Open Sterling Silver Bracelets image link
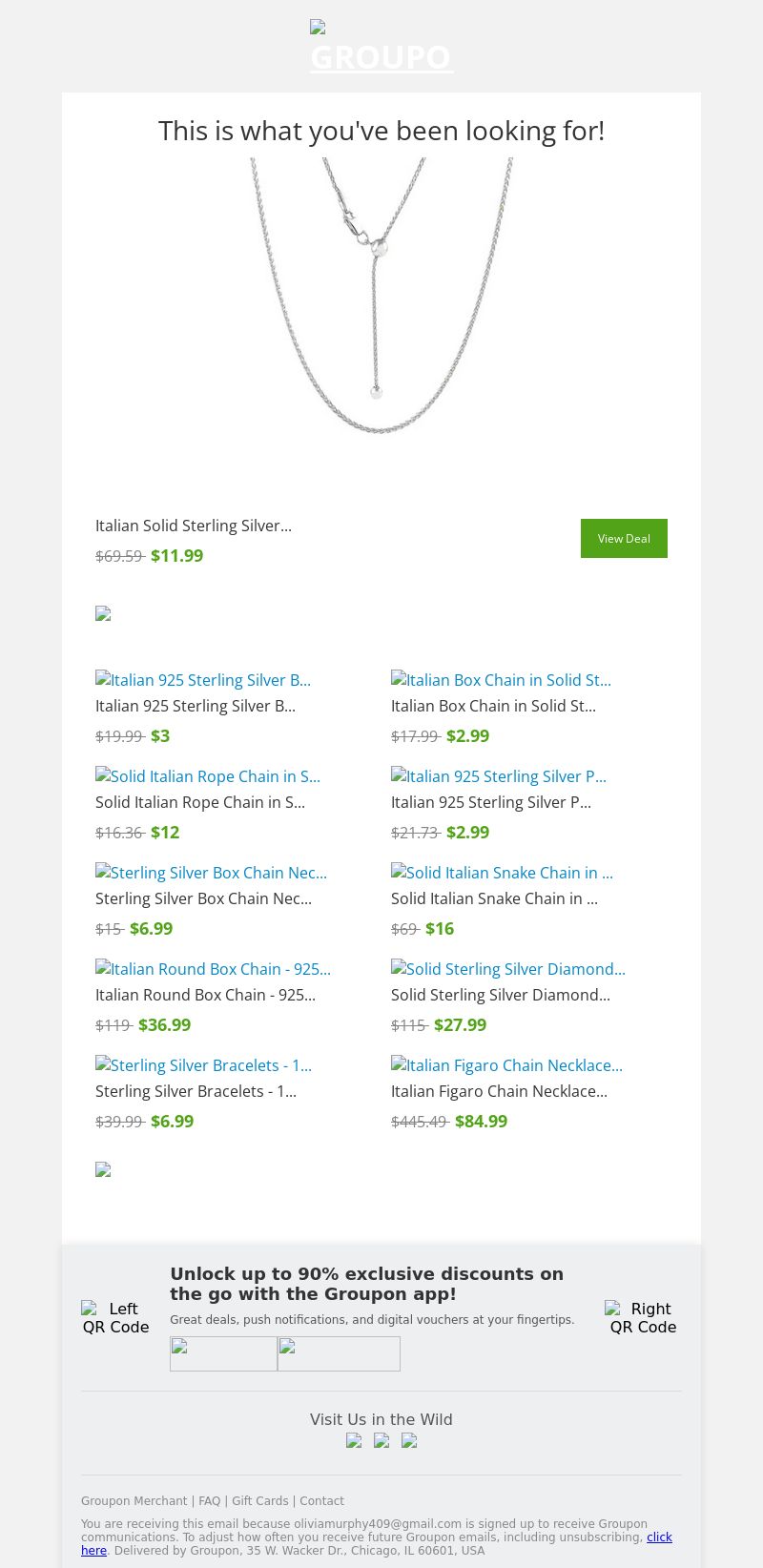The height and width of the screenshot is (1568, 763). tap(203, 1065)
